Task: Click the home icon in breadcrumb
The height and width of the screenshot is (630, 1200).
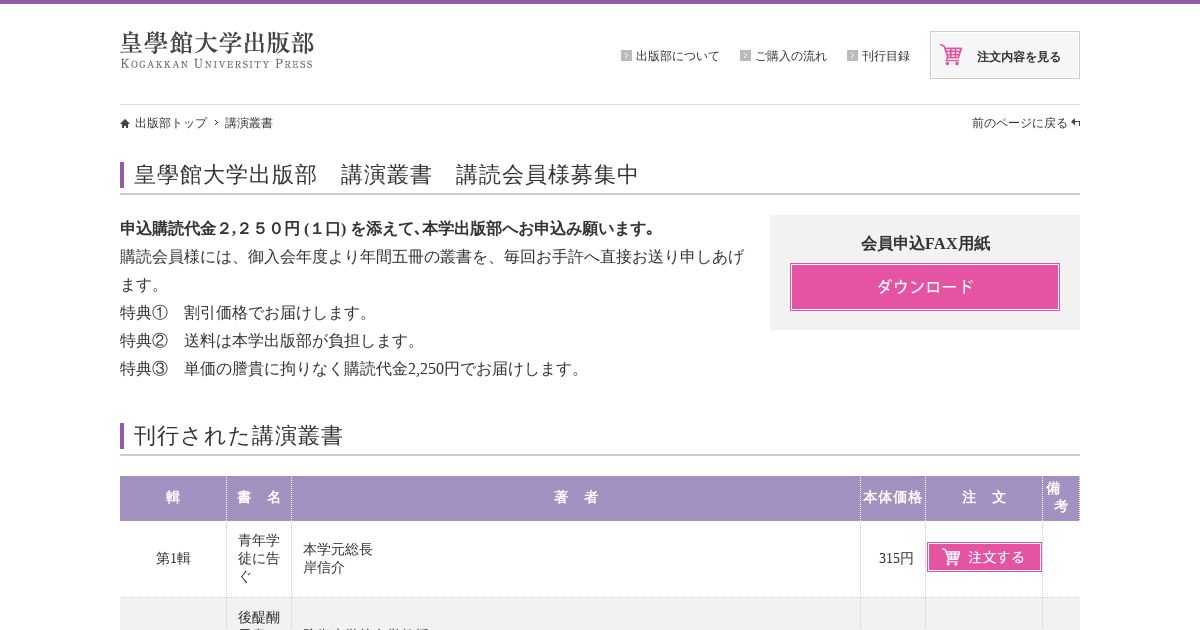Action: pos(125,124)
